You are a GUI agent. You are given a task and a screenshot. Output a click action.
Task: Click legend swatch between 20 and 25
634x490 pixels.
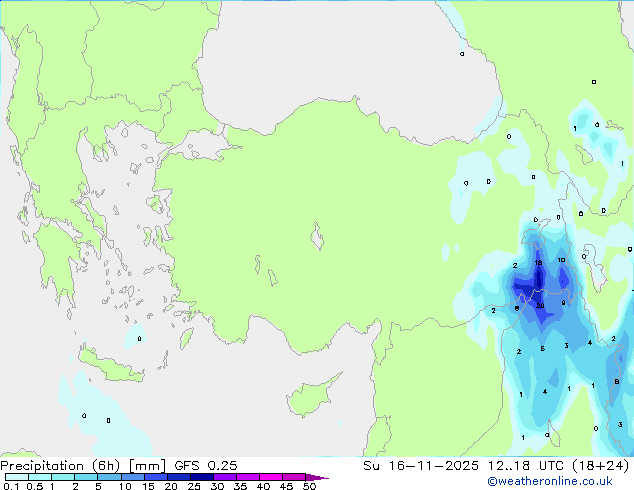[179, 477]
